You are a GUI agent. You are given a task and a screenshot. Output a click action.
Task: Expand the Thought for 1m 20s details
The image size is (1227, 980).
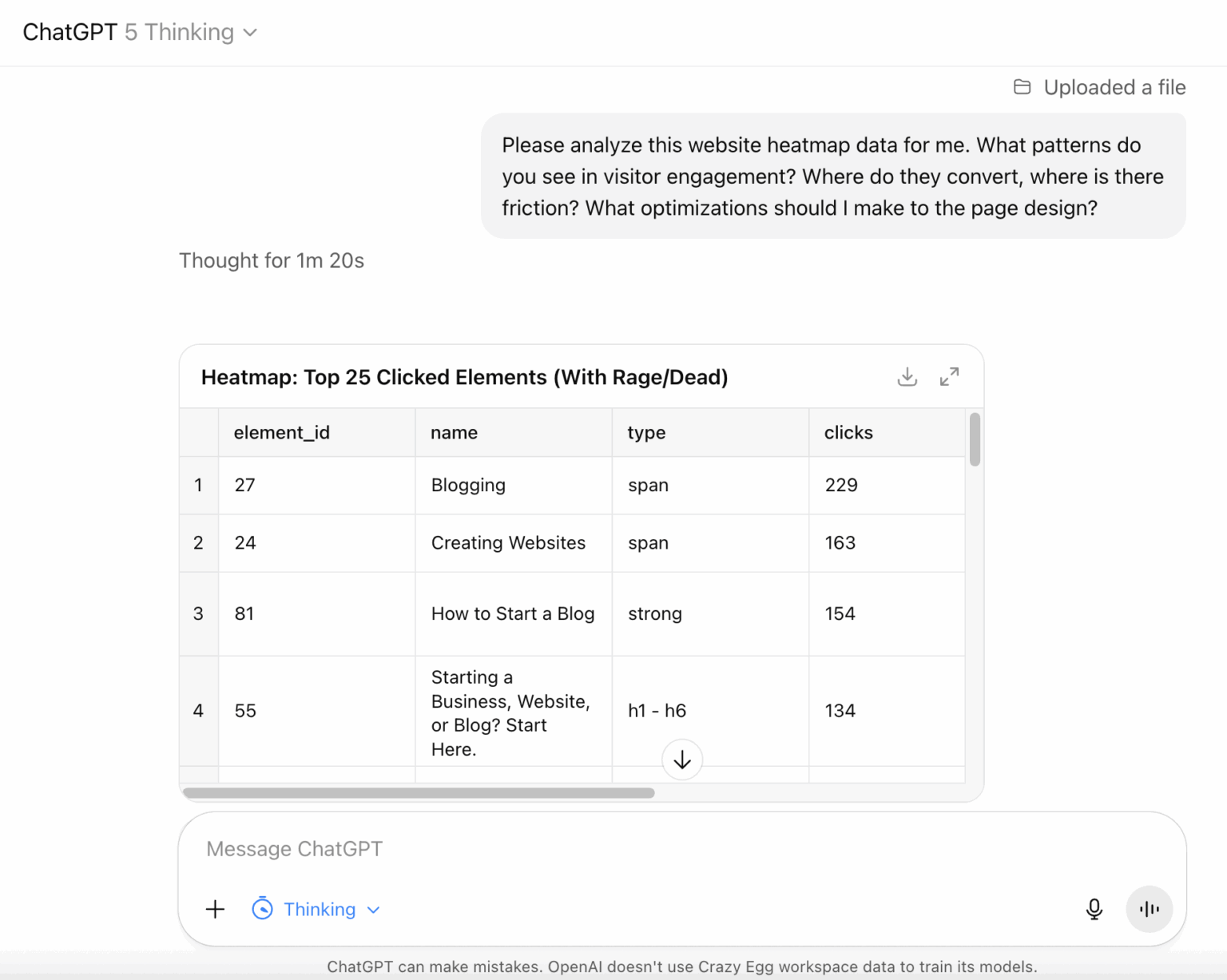272,260
